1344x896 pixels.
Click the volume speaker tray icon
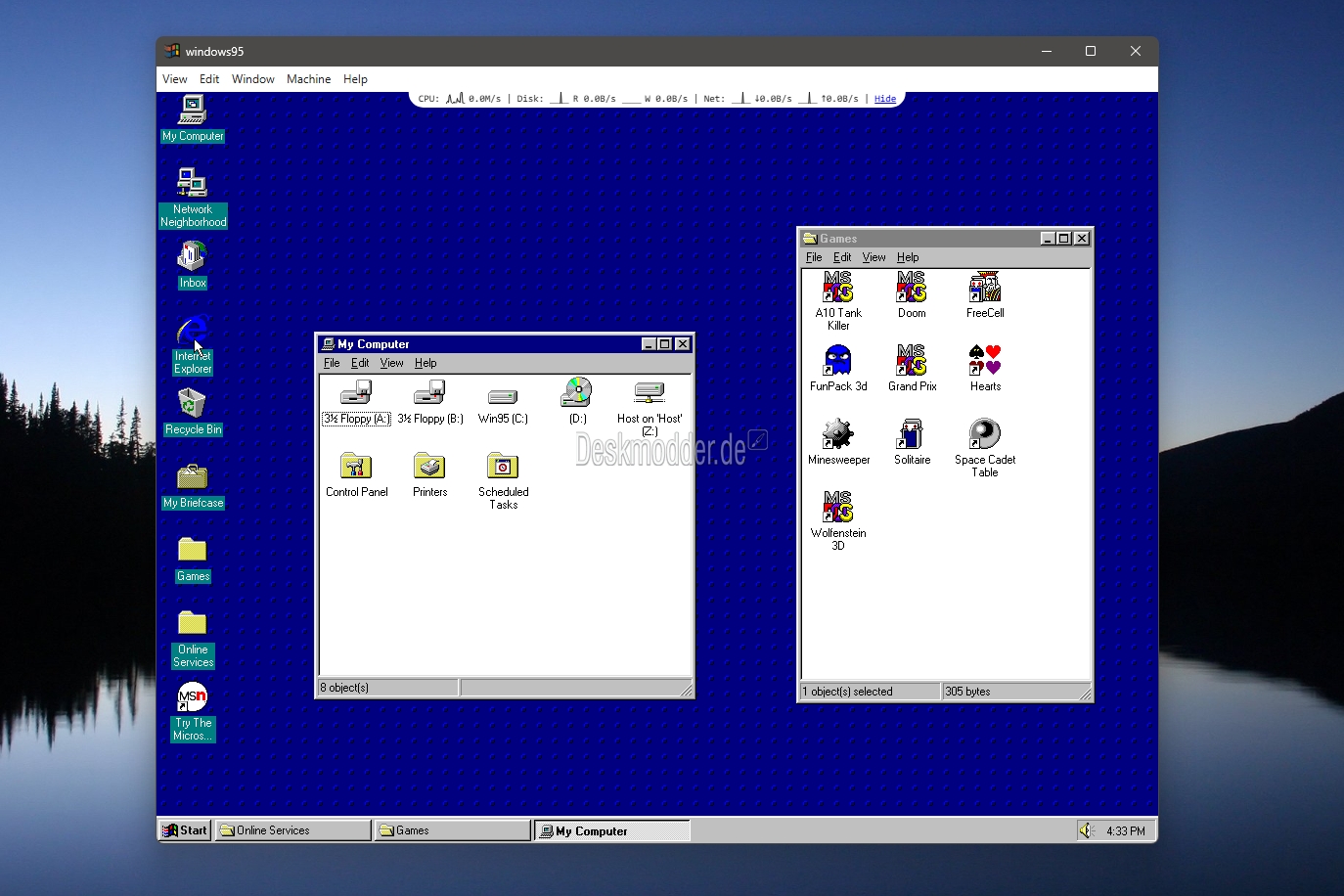point(1086,830)
